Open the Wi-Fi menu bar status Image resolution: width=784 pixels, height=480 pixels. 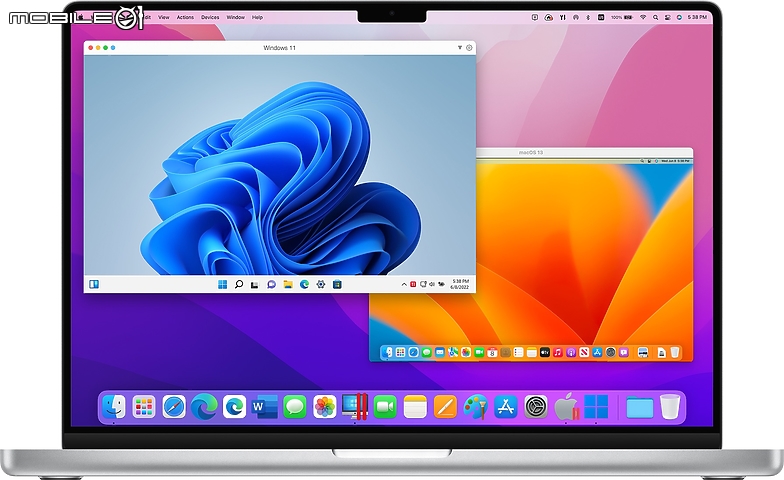pyautogui.click(x=643, y=17)
